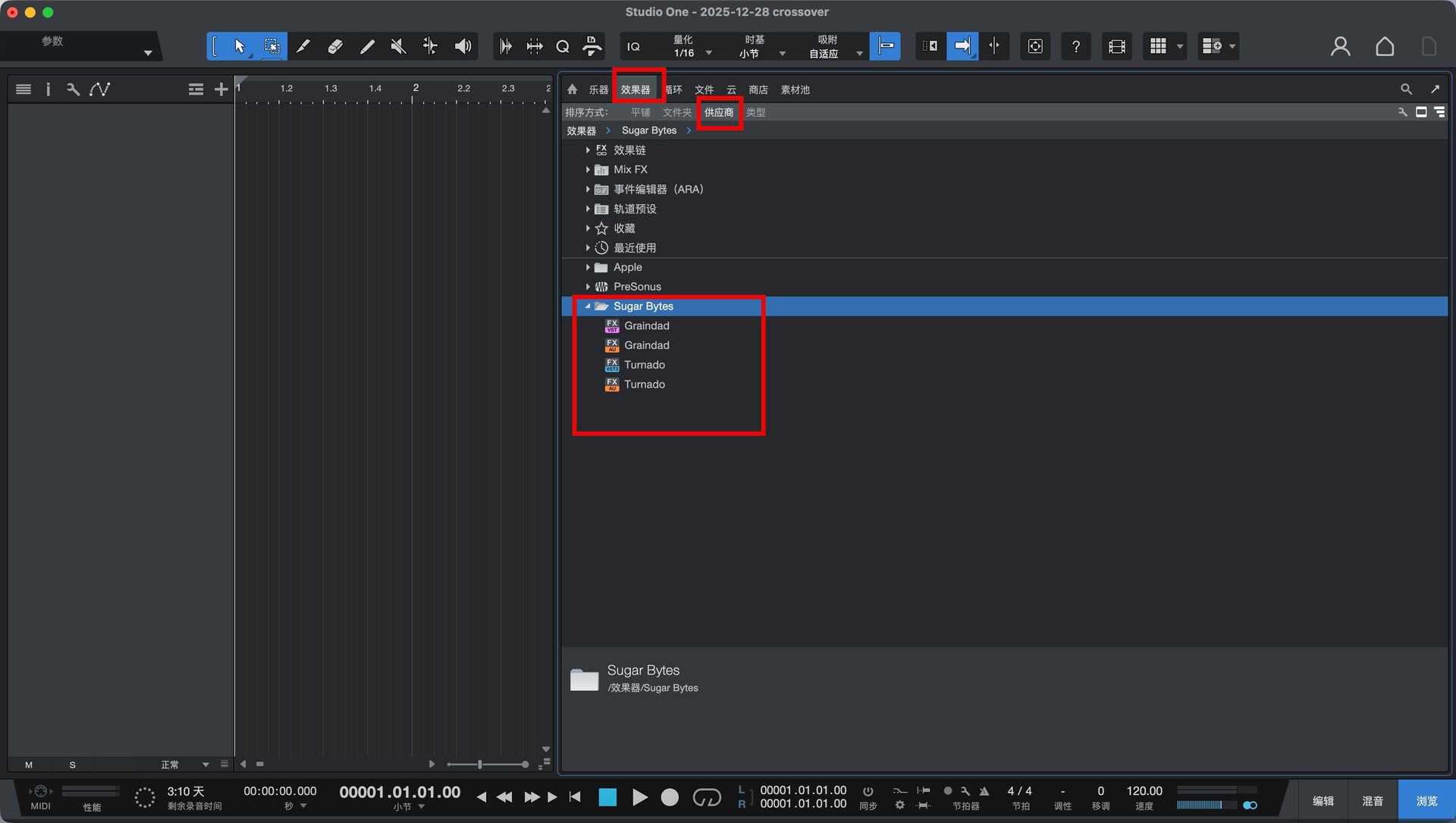
Task: Collapse the Sugar Bytes folder
Action: (x=588, y=306)
